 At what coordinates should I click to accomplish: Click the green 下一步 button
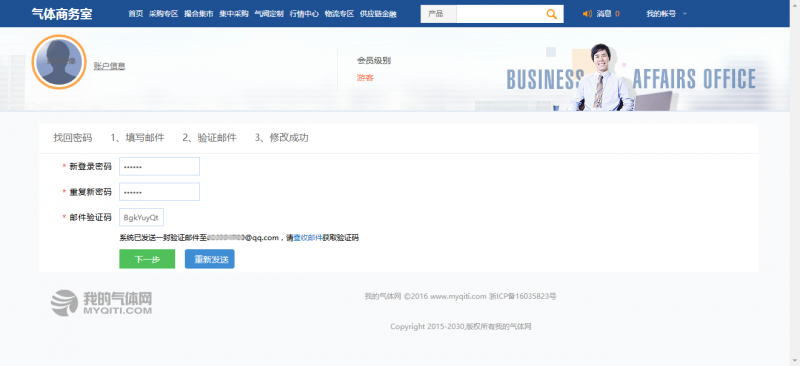coord(147,259)
